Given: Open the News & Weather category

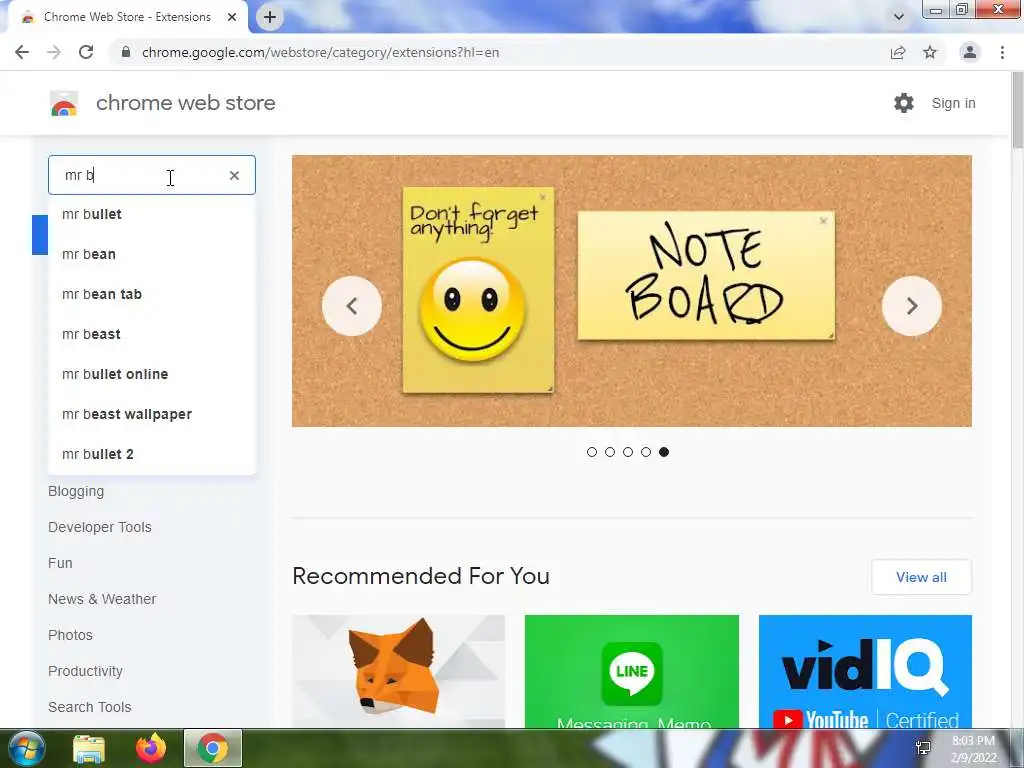Looking at the screenshot, I should [102, 599].
